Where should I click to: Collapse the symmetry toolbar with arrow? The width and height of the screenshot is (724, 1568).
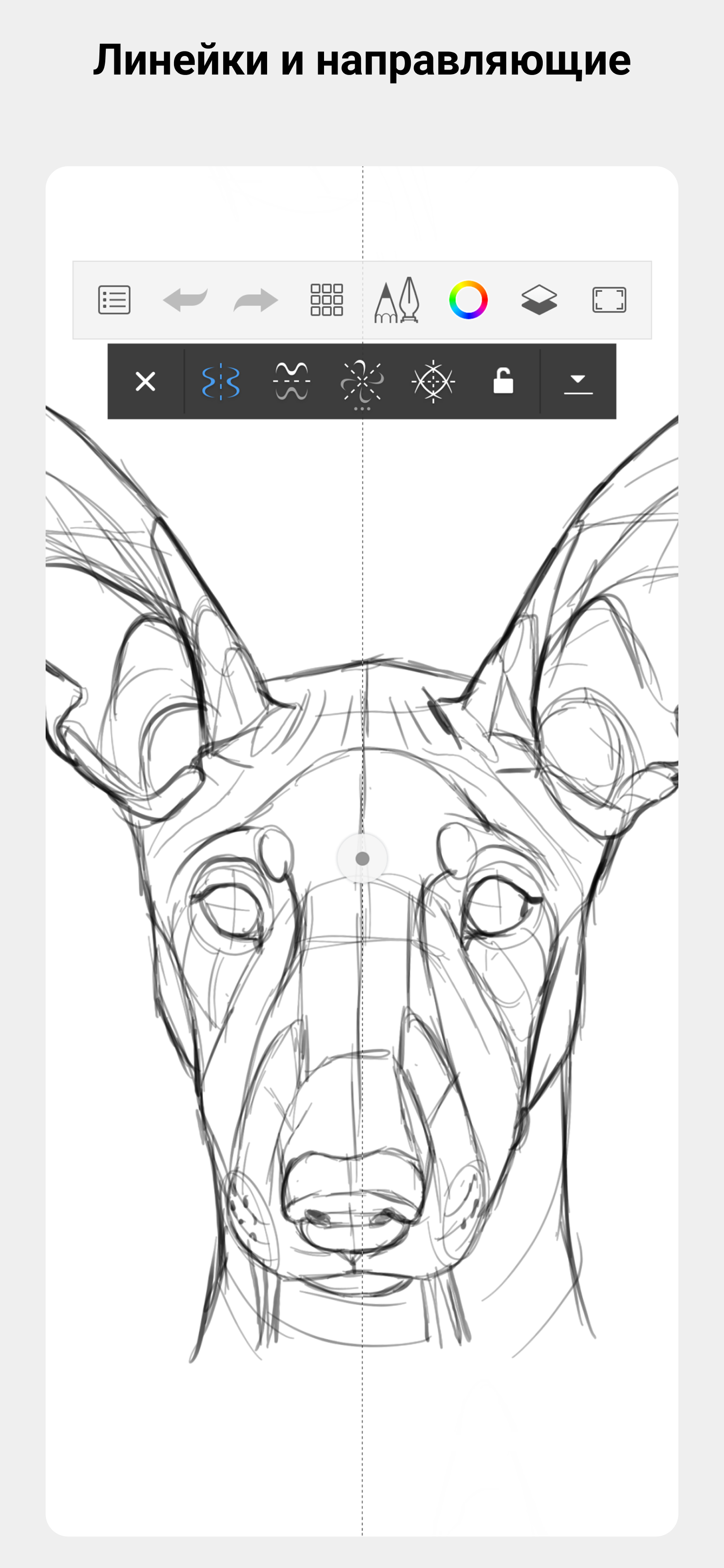point(578,384)
